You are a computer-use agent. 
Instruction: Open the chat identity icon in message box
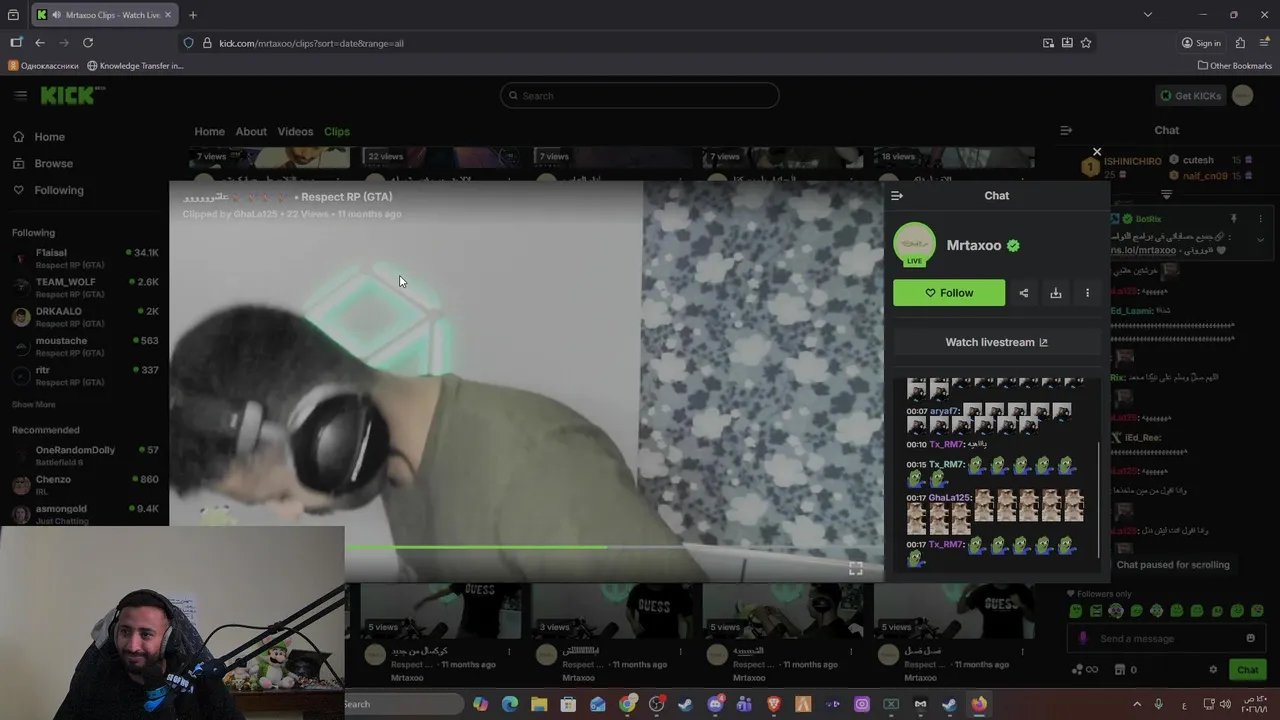(1083, 639)
